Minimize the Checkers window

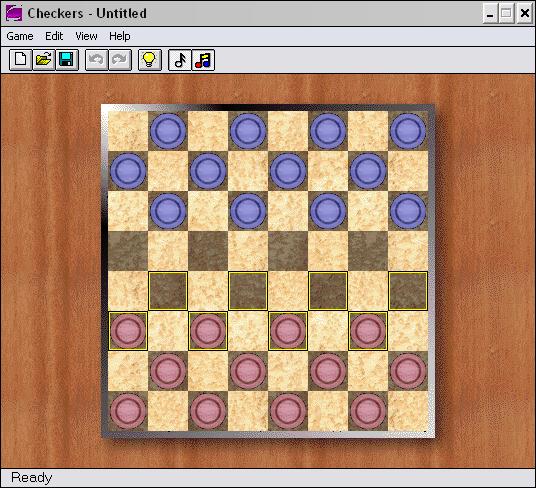tap(490, 14)
